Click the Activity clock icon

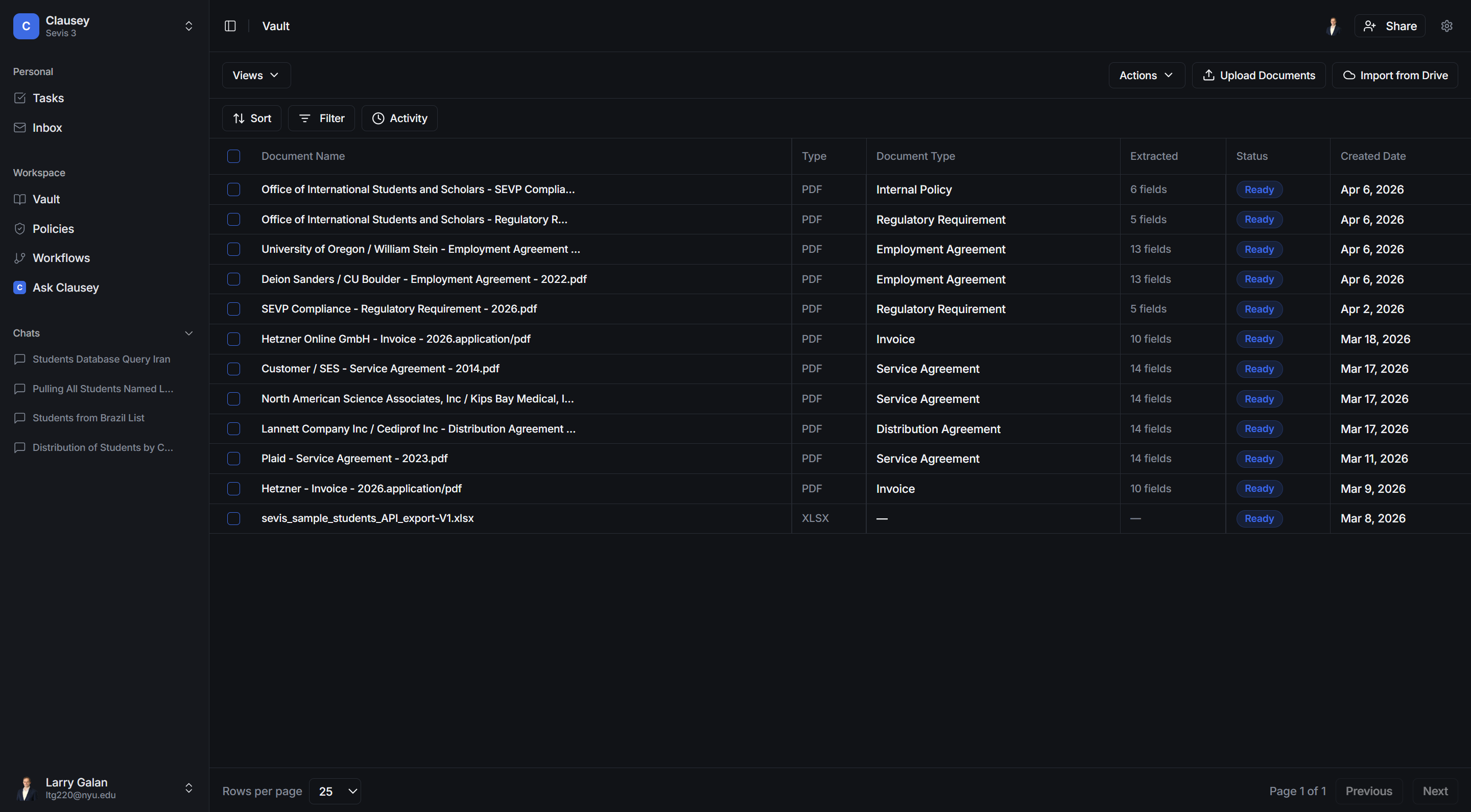click(x=377, y=118)
